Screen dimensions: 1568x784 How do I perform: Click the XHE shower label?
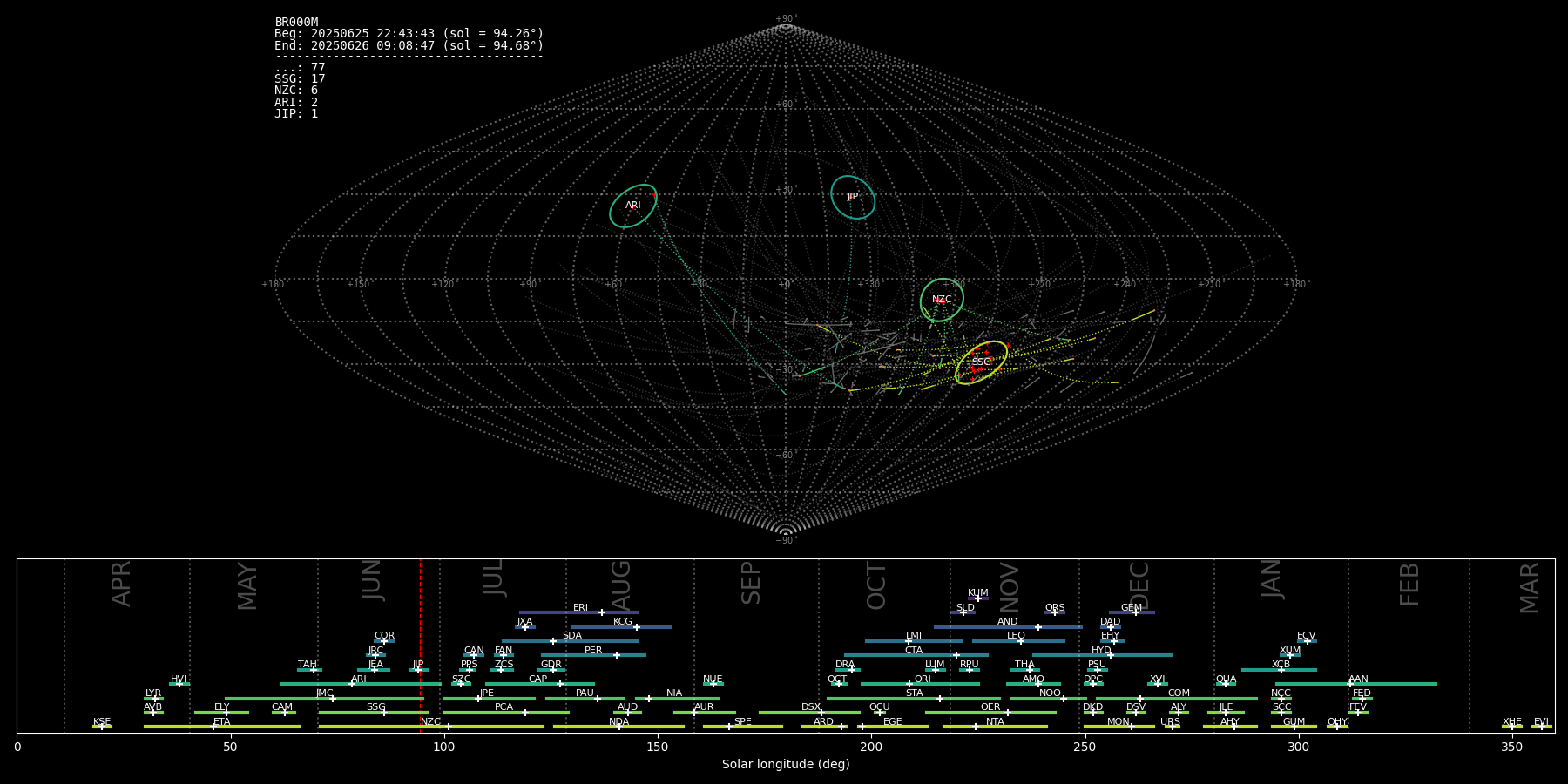[1512, 722]
